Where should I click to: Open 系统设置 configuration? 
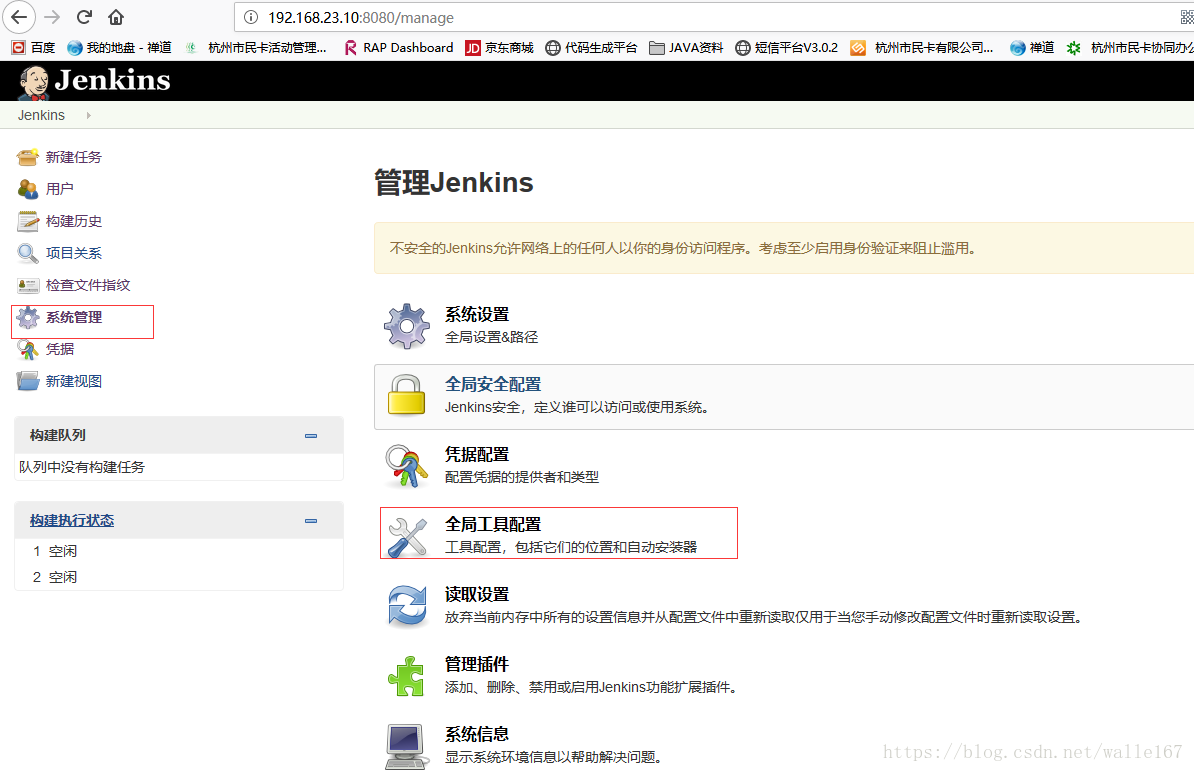pyautogui.click(x=477, y=314)
